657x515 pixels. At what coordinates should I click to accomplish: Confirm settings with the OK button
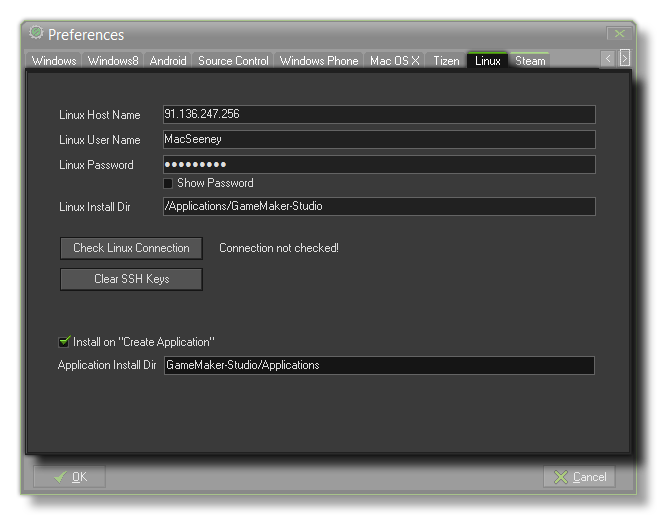(69, 477)
